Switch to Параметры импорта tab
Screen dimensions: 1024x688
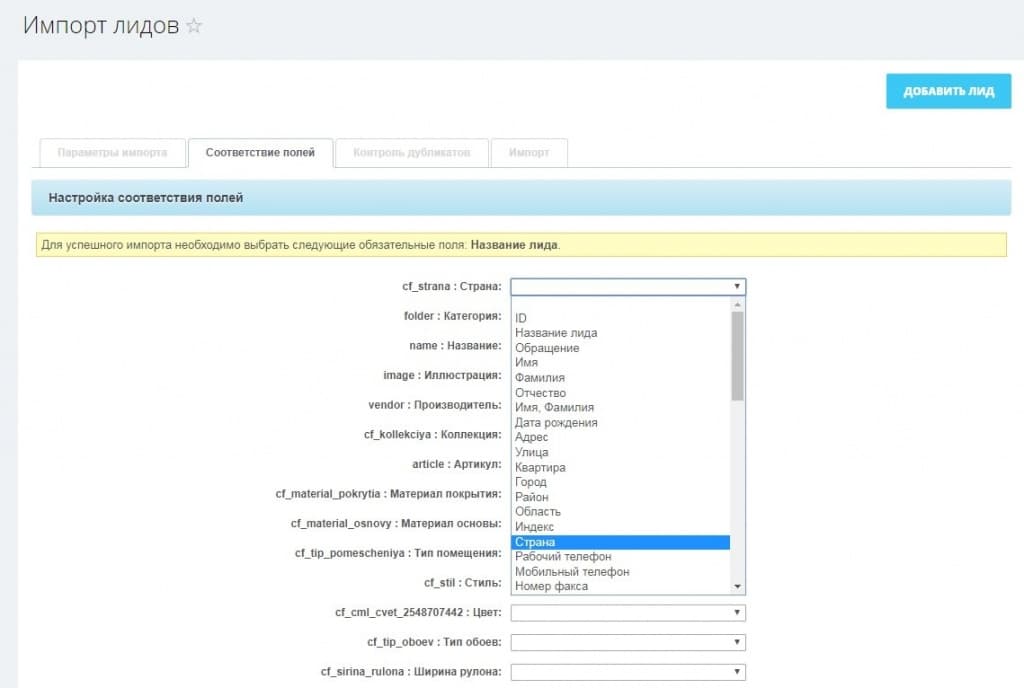coord(112,152)
